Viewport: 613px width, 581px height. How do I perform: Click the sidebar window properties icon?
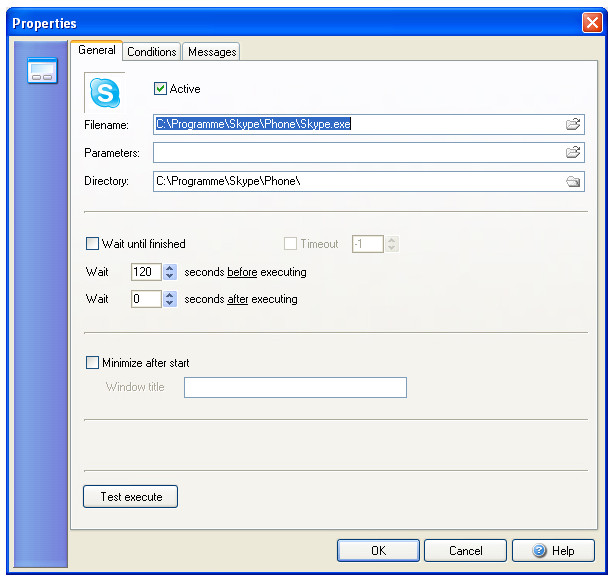coord(42,71)
